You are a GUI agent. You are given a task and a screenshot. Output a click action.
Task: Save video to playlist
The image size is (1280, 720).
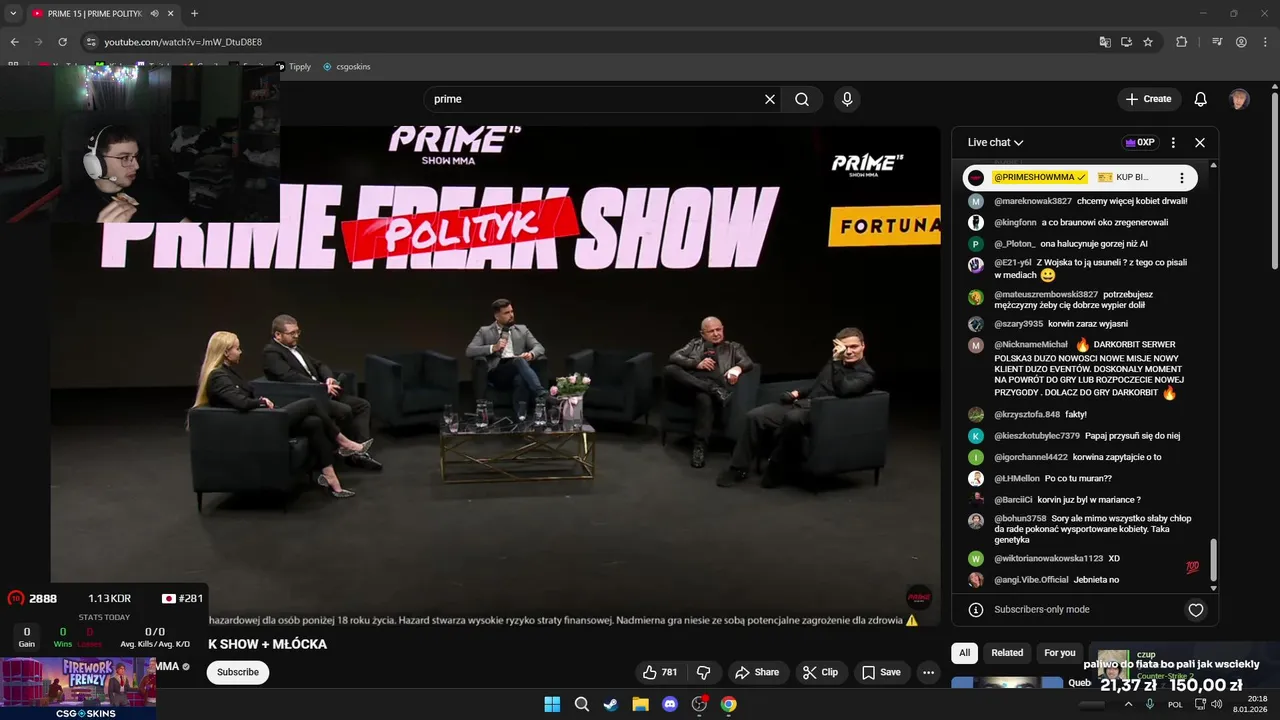881,672
